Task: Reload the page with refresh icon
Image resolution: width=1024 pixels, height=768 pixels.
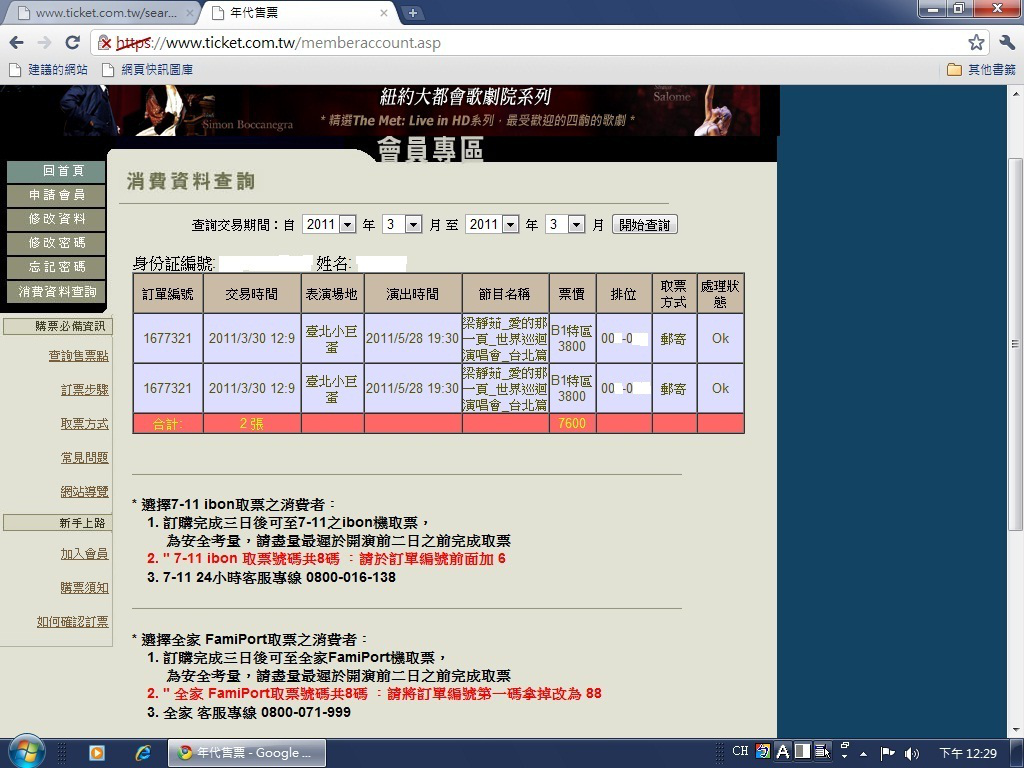Action: (72, 43)
